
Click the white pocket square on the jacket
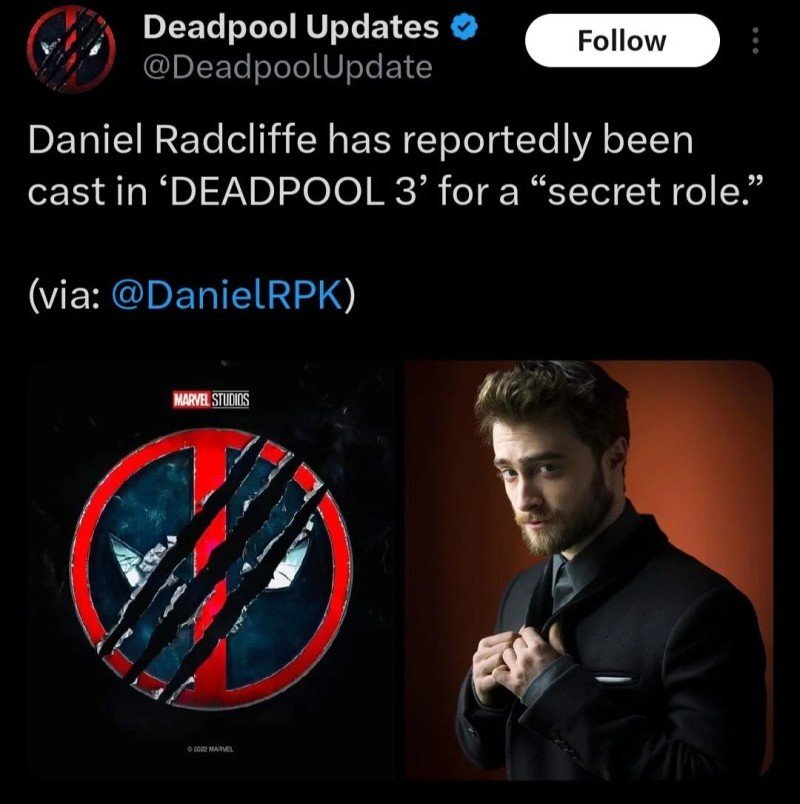pyautogui.click(x=612, y=680)
